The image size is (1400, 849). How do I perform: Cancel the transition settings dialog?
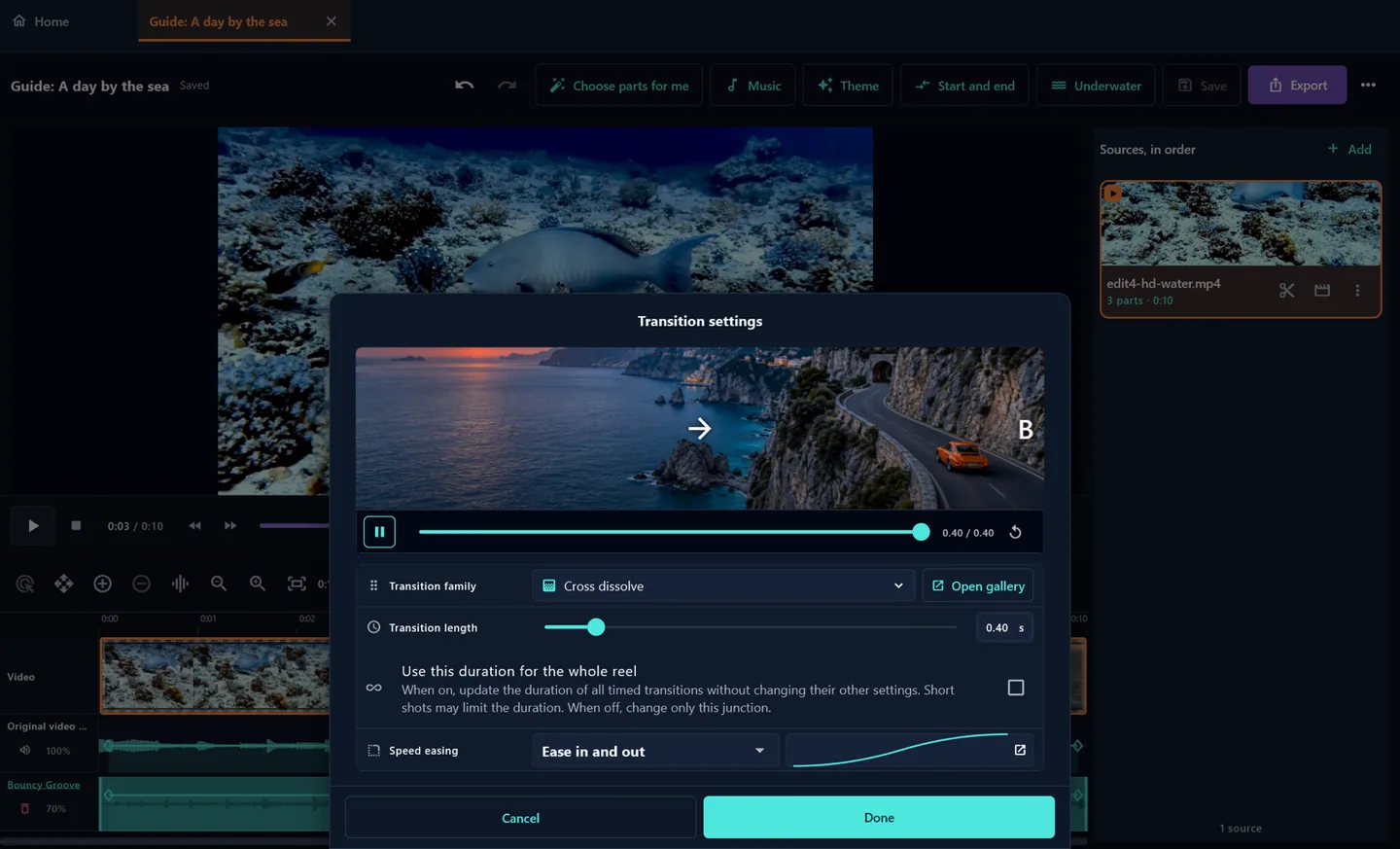pyautogui.click(x=520, y=818)
